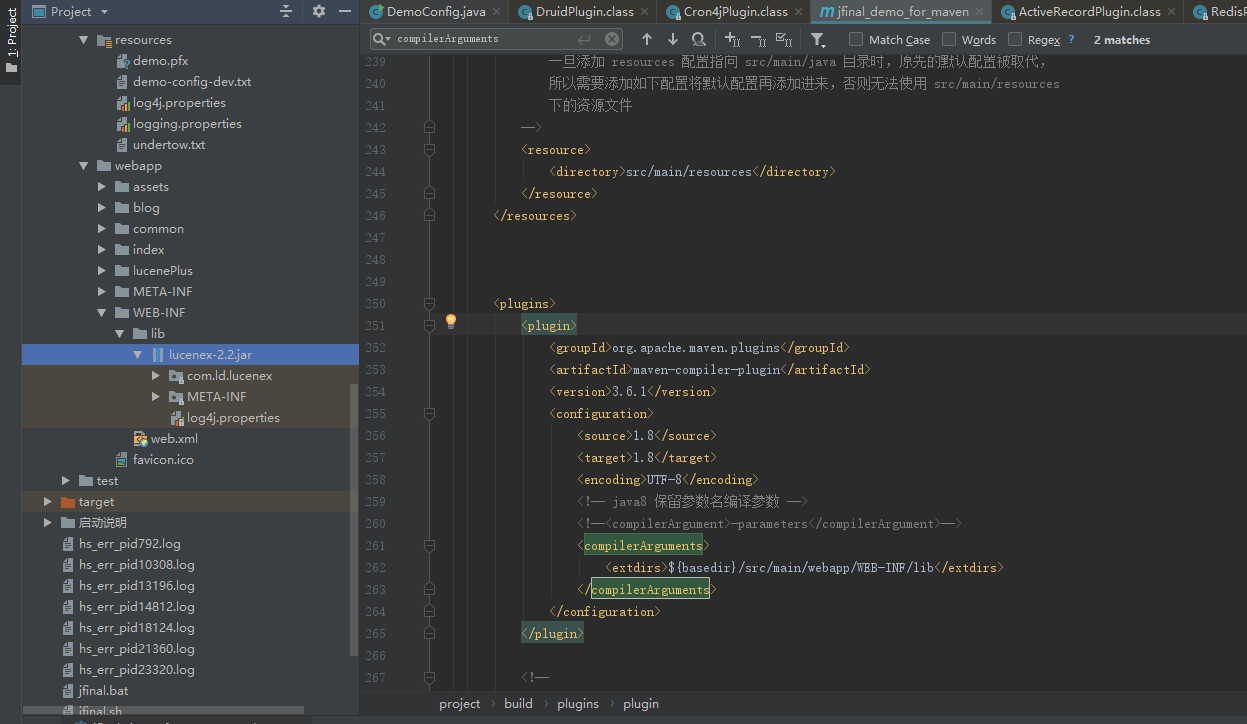Expand the assets folder
Viewport: 1247px width, 724px height.
[x=102, y=187]
